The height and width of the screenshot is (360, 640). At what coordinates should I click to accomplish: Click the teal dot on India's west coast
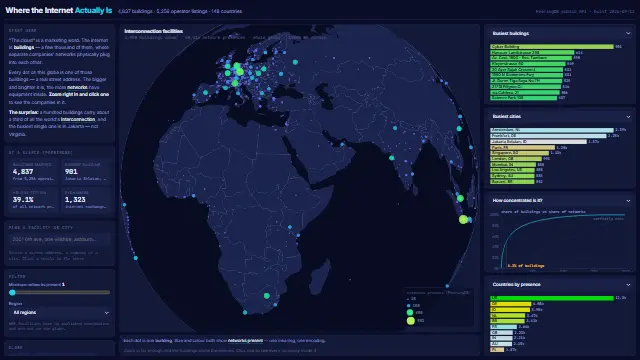392,158
